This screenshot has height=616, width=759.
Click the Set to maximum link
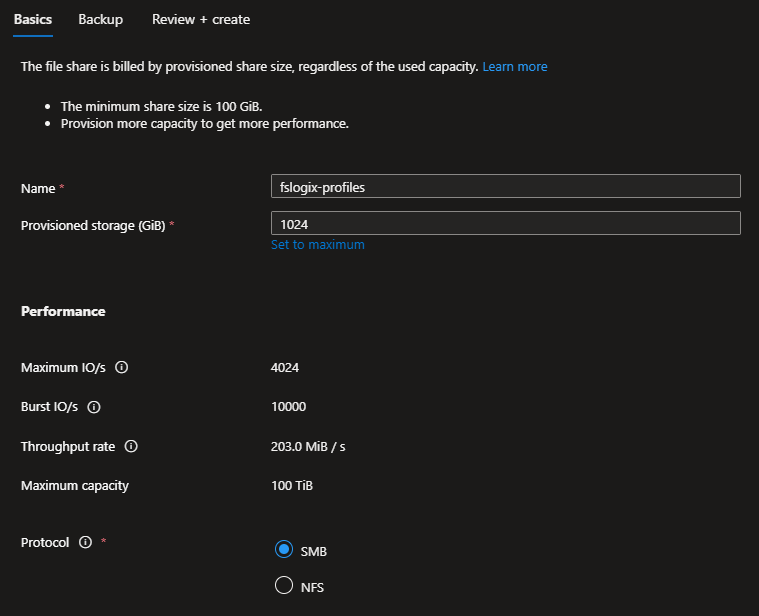(317, 245)
